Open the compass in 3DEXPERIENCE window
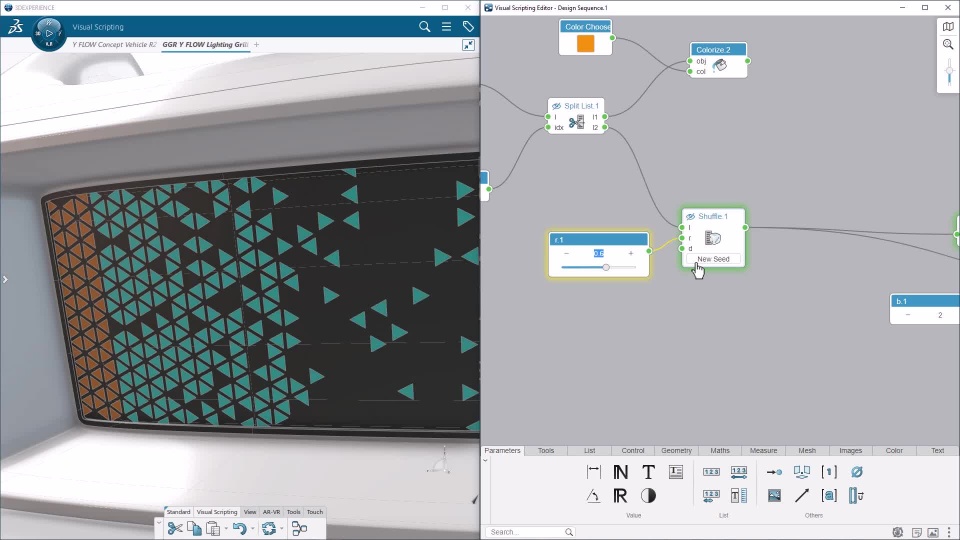This screenshot has width=960, height=540. pos(48,33)
